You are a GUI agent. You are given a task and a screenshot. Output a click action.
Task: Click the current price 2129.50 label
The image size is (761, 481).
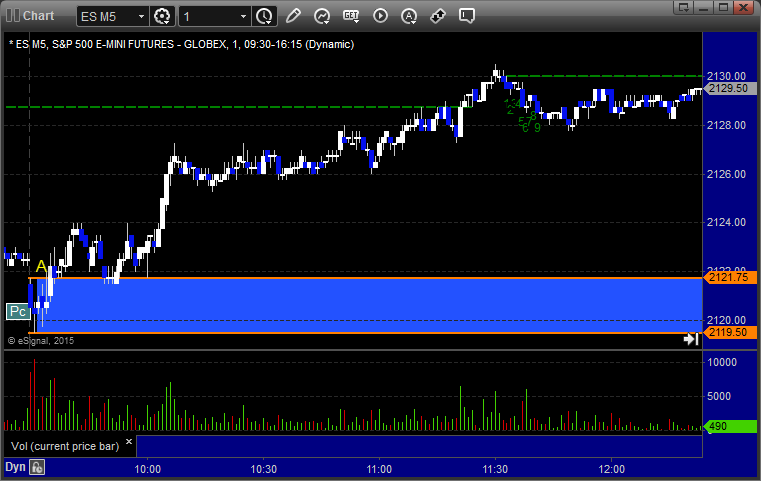pos(730,88)
